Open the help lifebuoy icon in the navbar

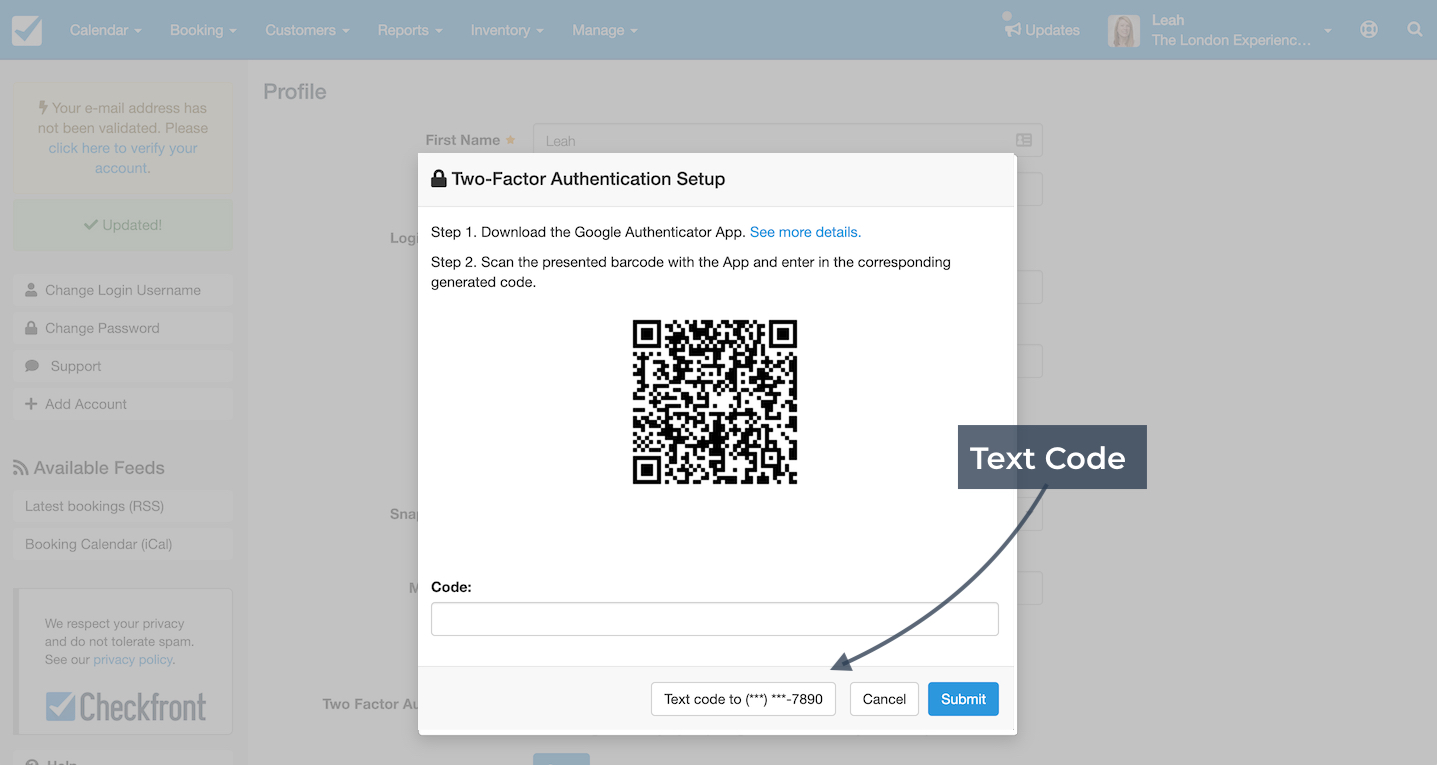1369,30
